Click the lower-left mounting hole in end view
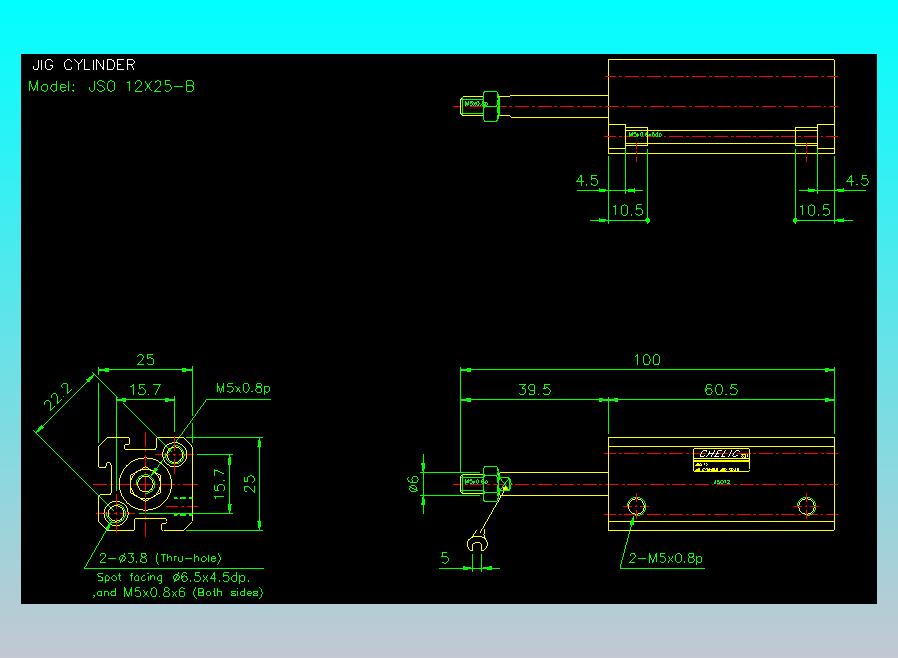The image size is (898, 658). pyautogui.click(x=115, y=514)
